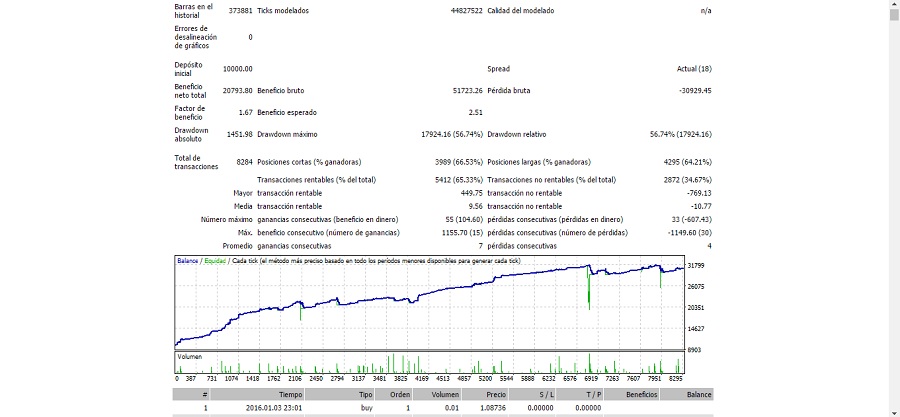Click the 20793.80 net profit value
This screenshot has width=900, height=417.
236,91
